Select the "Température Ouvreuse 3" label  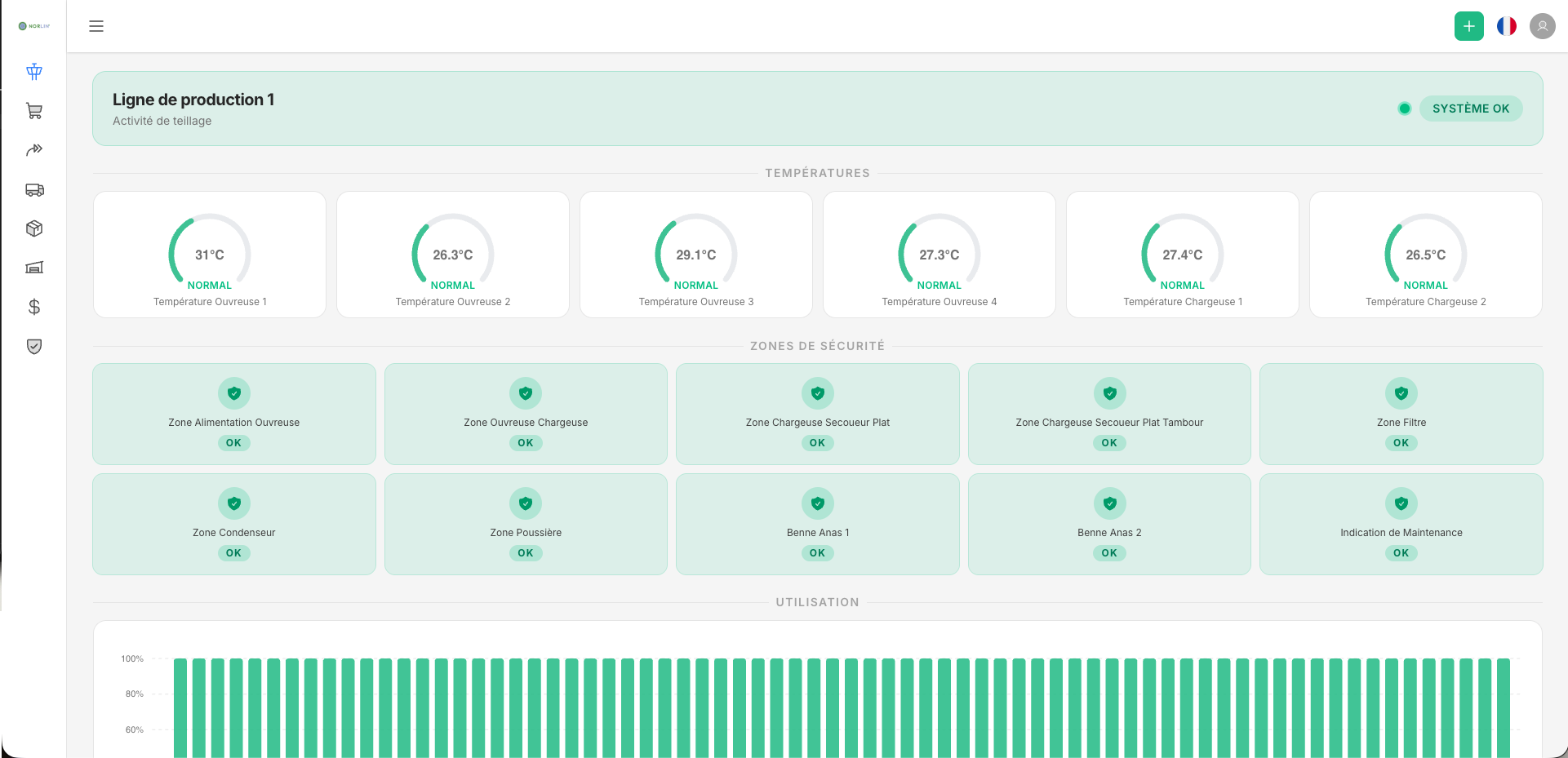click(x=696, y=302)
